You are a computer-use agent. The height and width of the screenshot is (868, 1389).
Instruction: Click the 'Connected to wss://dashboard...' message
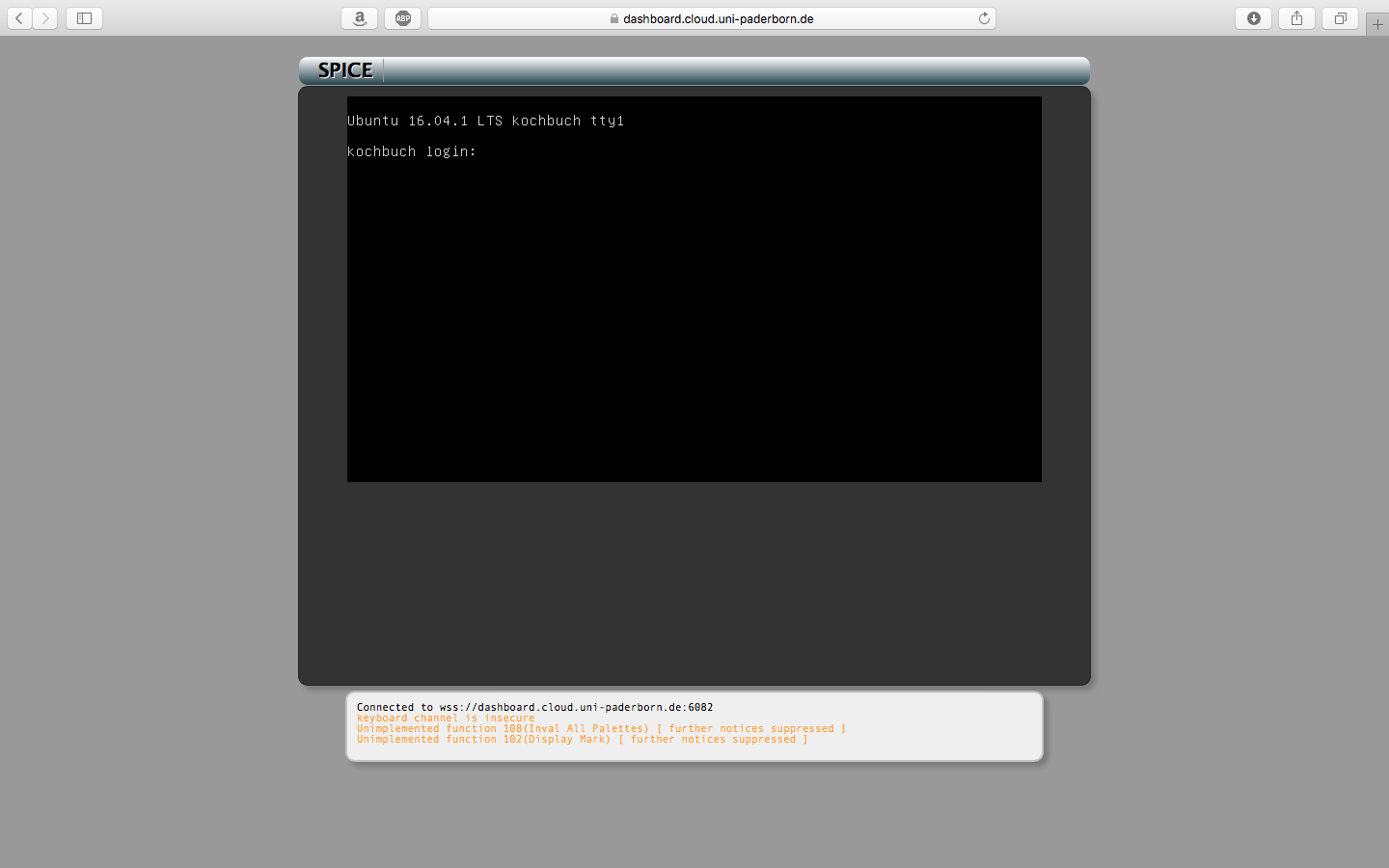[535, 707]
